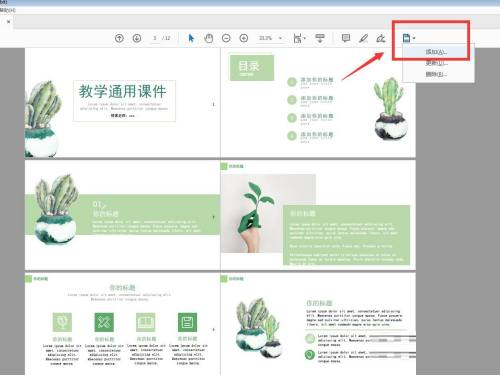Close the document tab with X
The height and width of the screenshot is (375, 500).
point(9,22)
